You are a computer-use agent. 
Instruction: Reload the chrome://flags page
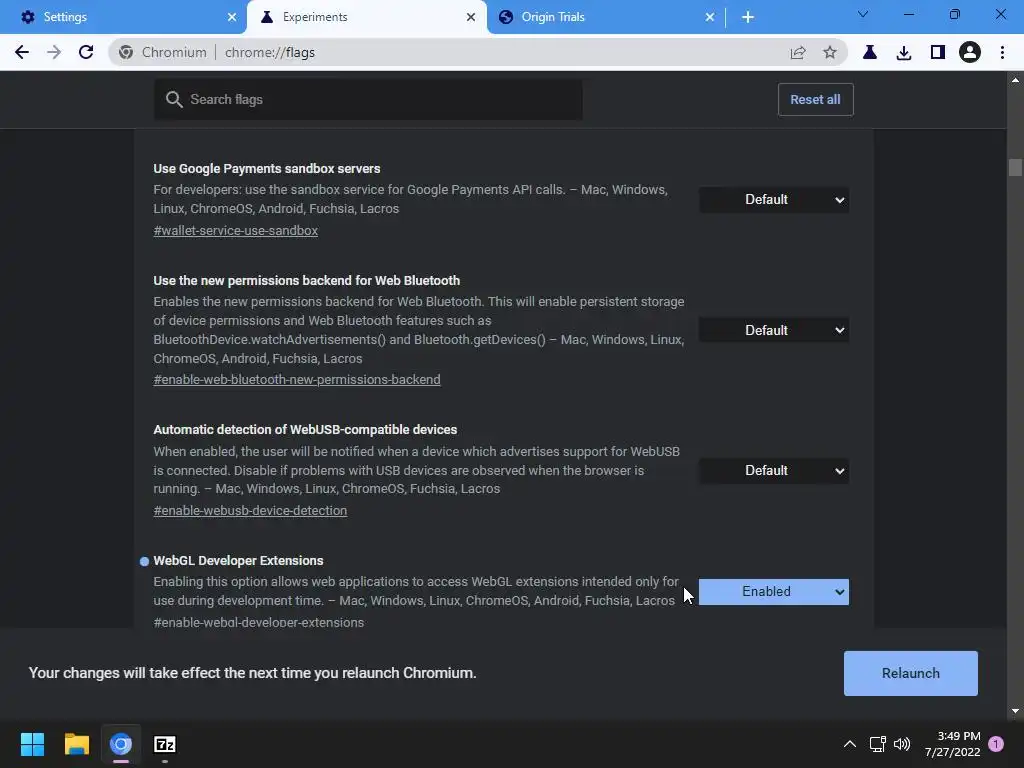tap(86, 52)
